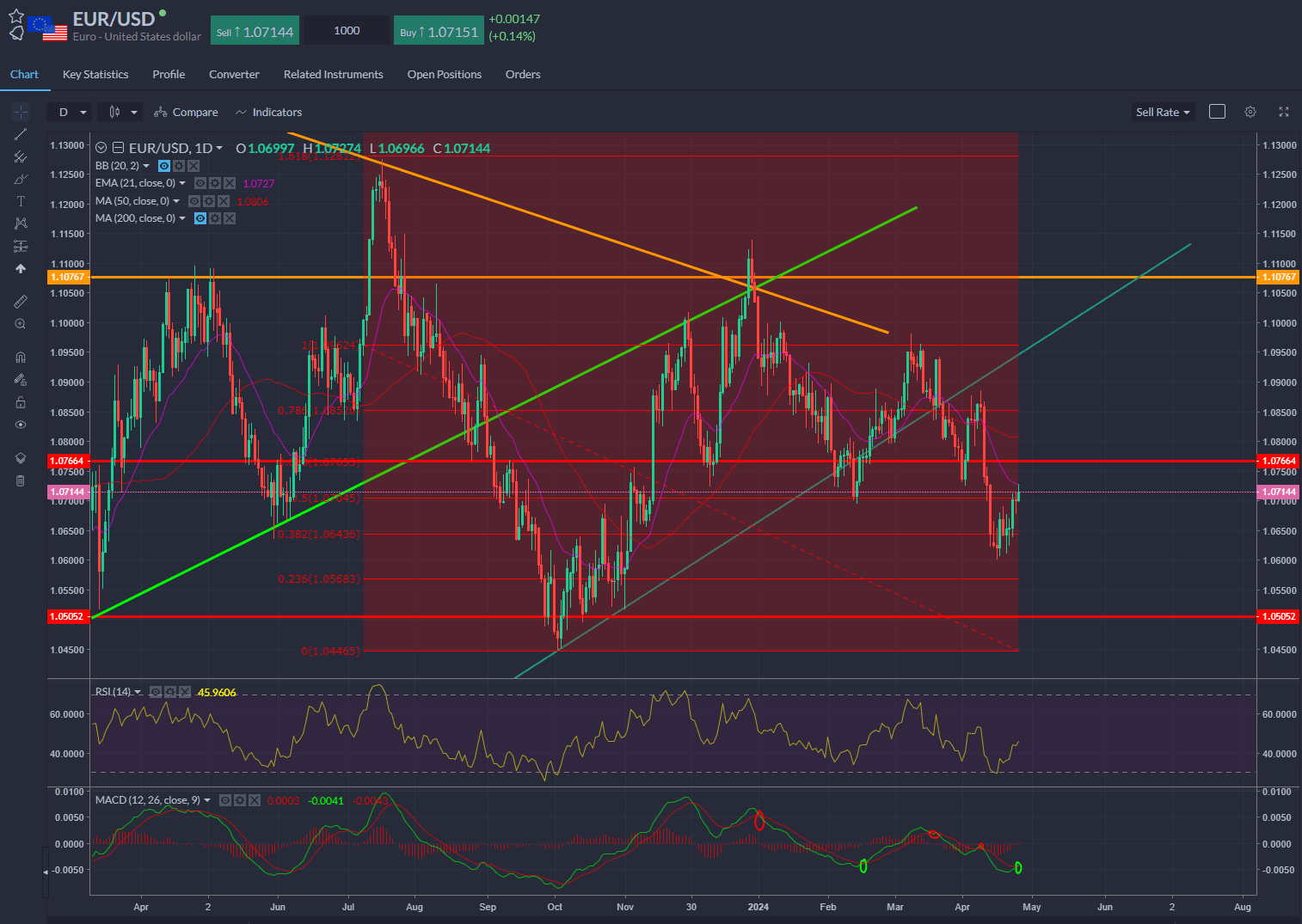1302x924 pixels.
Task: Select the up arrow marker tool
Action: 21,268
